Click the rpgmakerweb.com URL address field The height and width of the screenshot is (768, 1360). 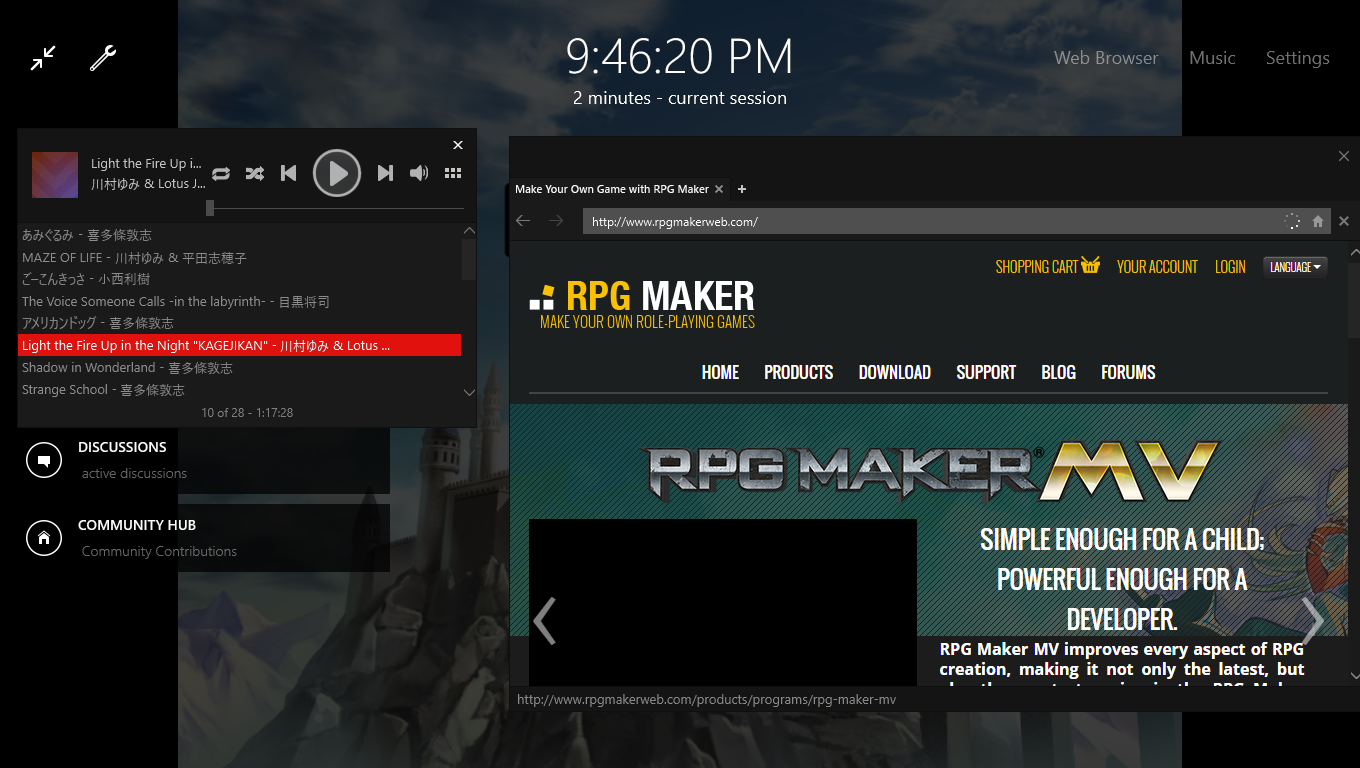coord(932,221)
